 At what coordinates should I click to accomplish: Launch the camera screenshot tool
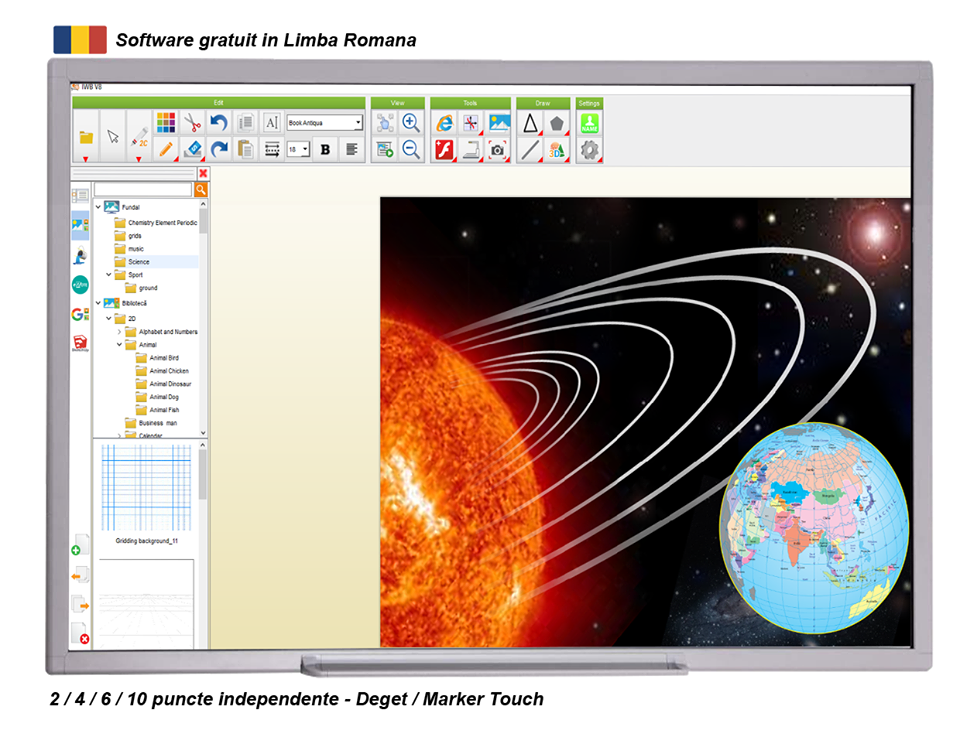tap(497, 150)
